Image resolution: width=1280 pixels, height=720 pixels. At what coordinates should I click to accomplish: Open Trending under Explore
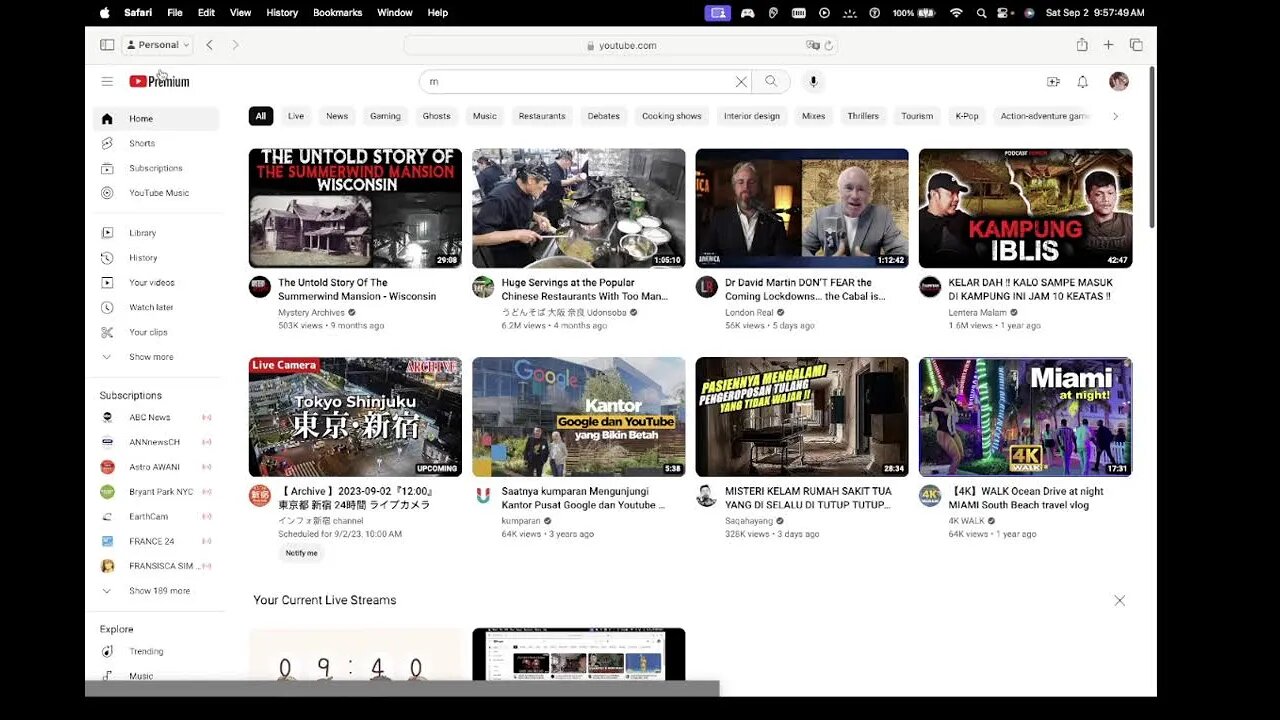pyautogui.click(x=156, y=651)
